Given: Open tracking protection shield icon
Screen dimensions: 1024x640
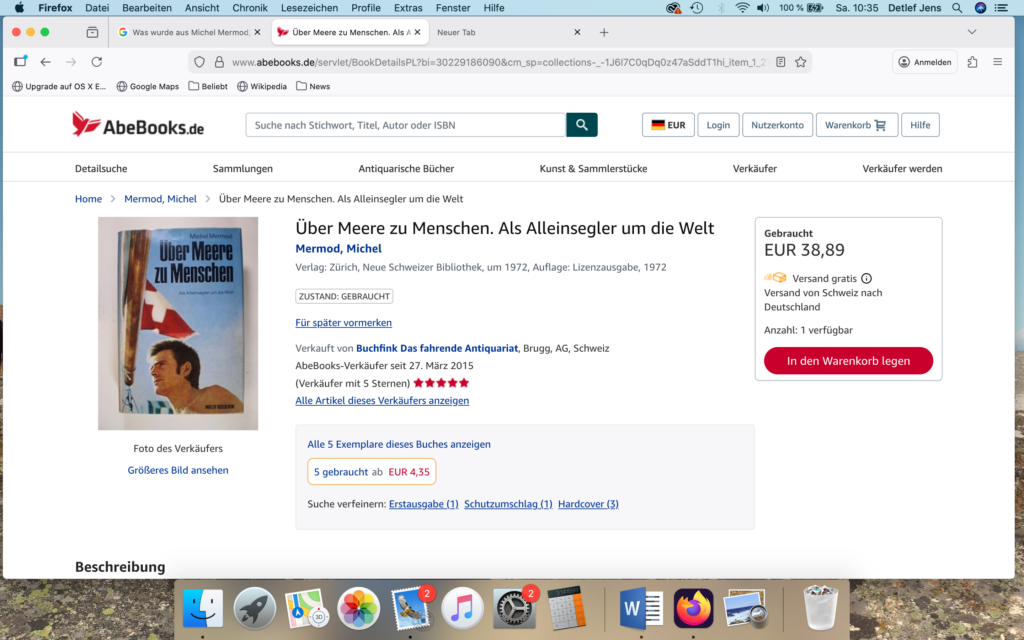Looking at the screenshot, I should [199, 62].
